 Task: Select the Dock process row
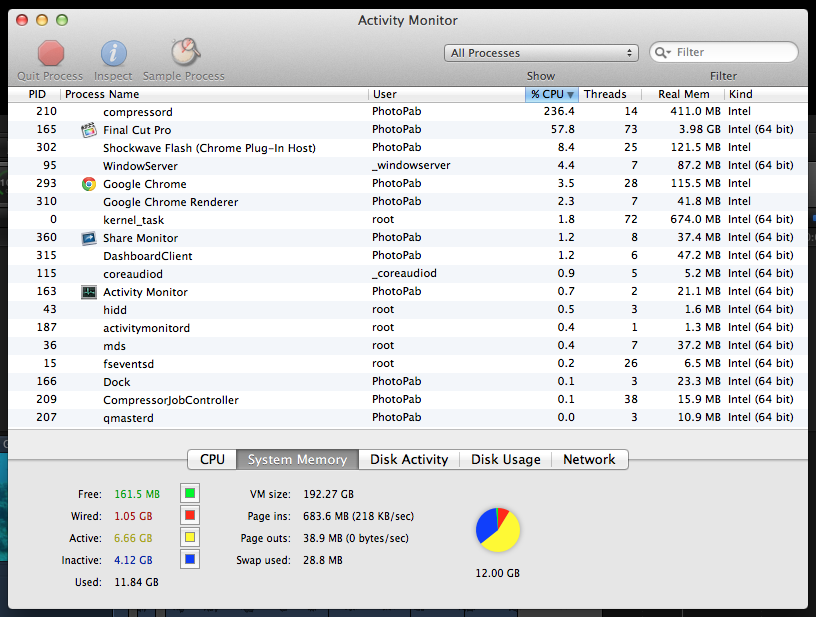(408, 382)
